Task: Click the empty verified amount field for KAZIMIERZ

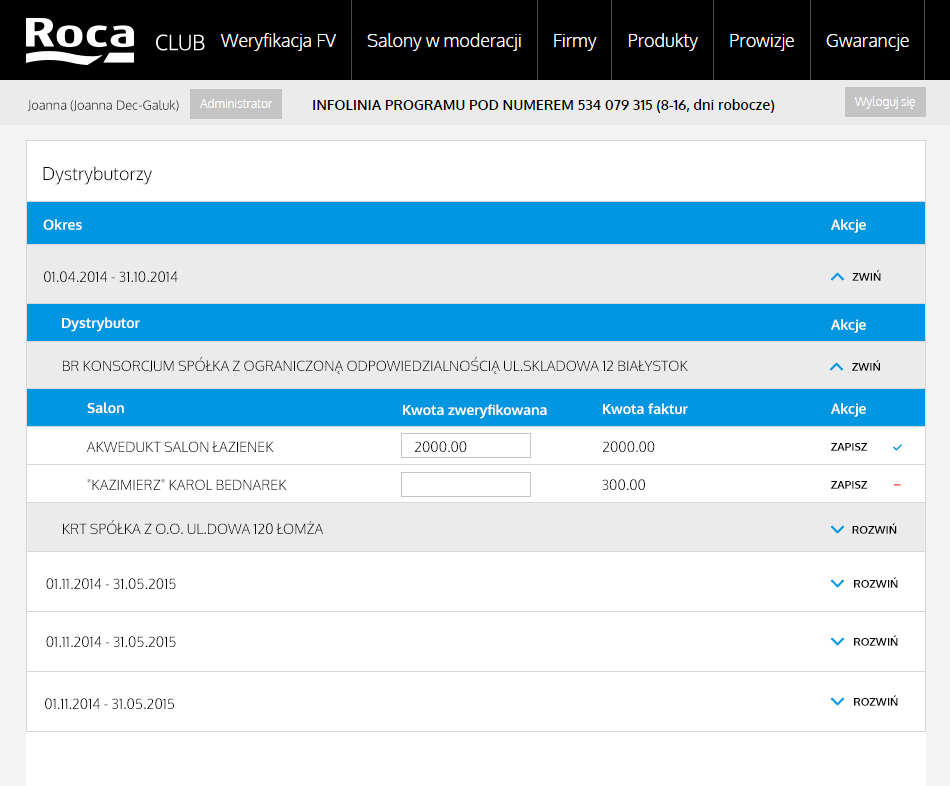Action: pyautogui.click(x=466, y=484)
